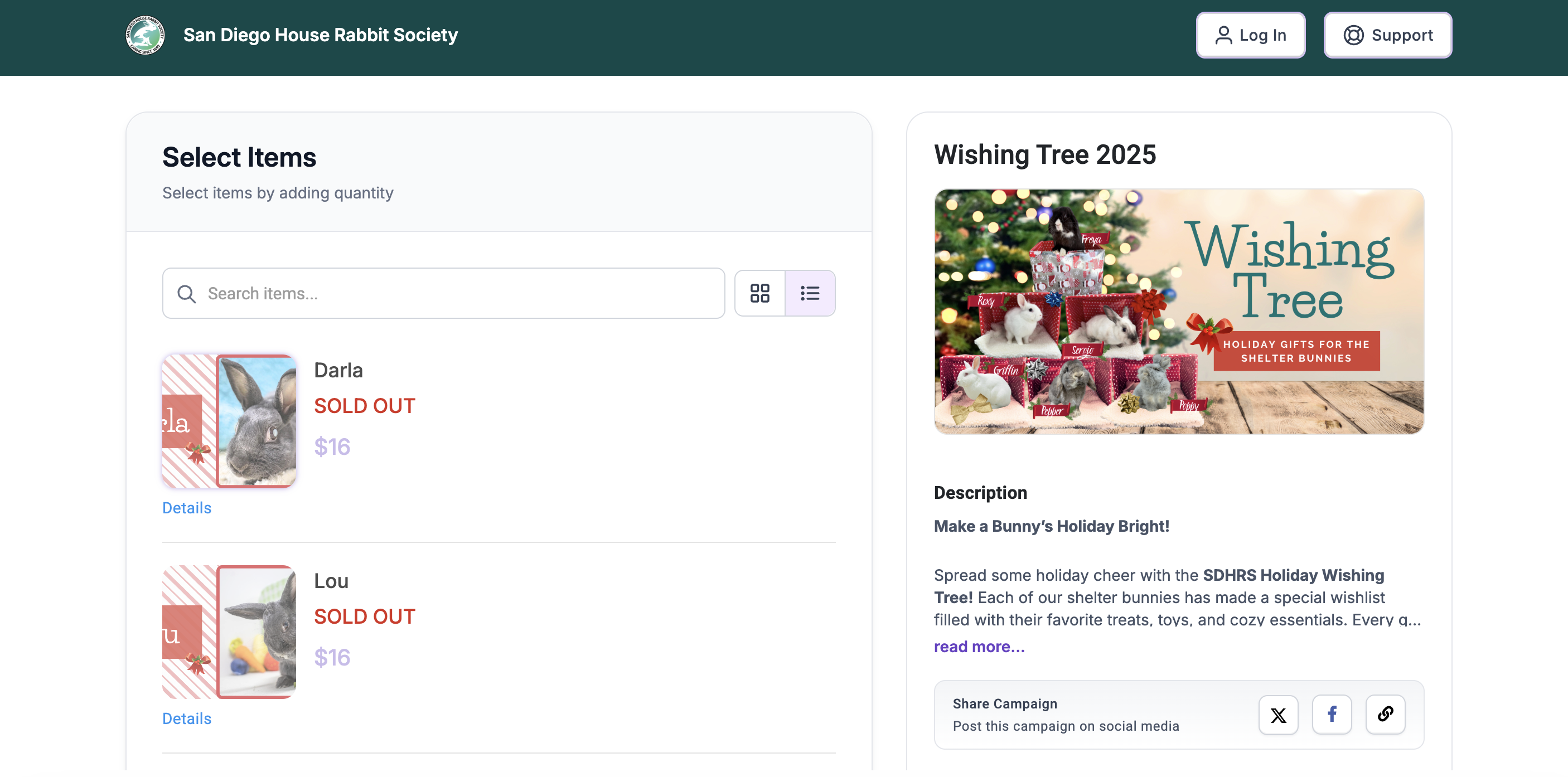Expand the description with read more

coord(979,646)
